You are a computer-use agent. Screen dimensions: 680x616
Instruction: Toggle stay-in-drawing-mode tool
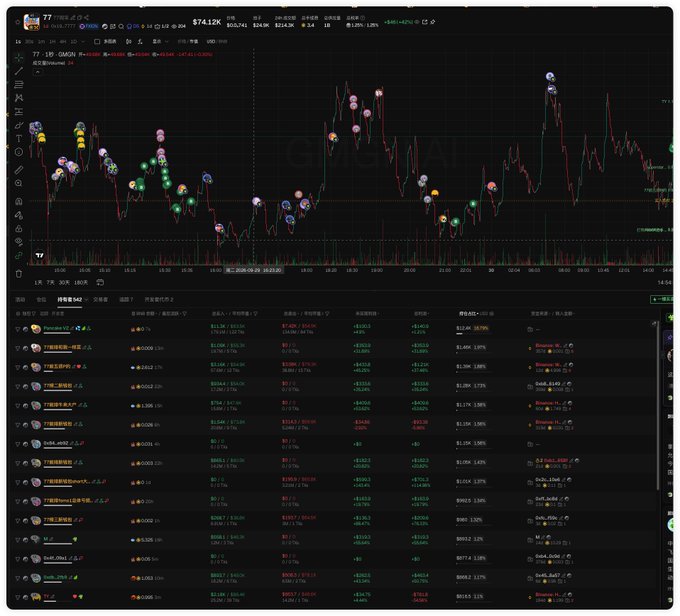[x=19, y=215]
